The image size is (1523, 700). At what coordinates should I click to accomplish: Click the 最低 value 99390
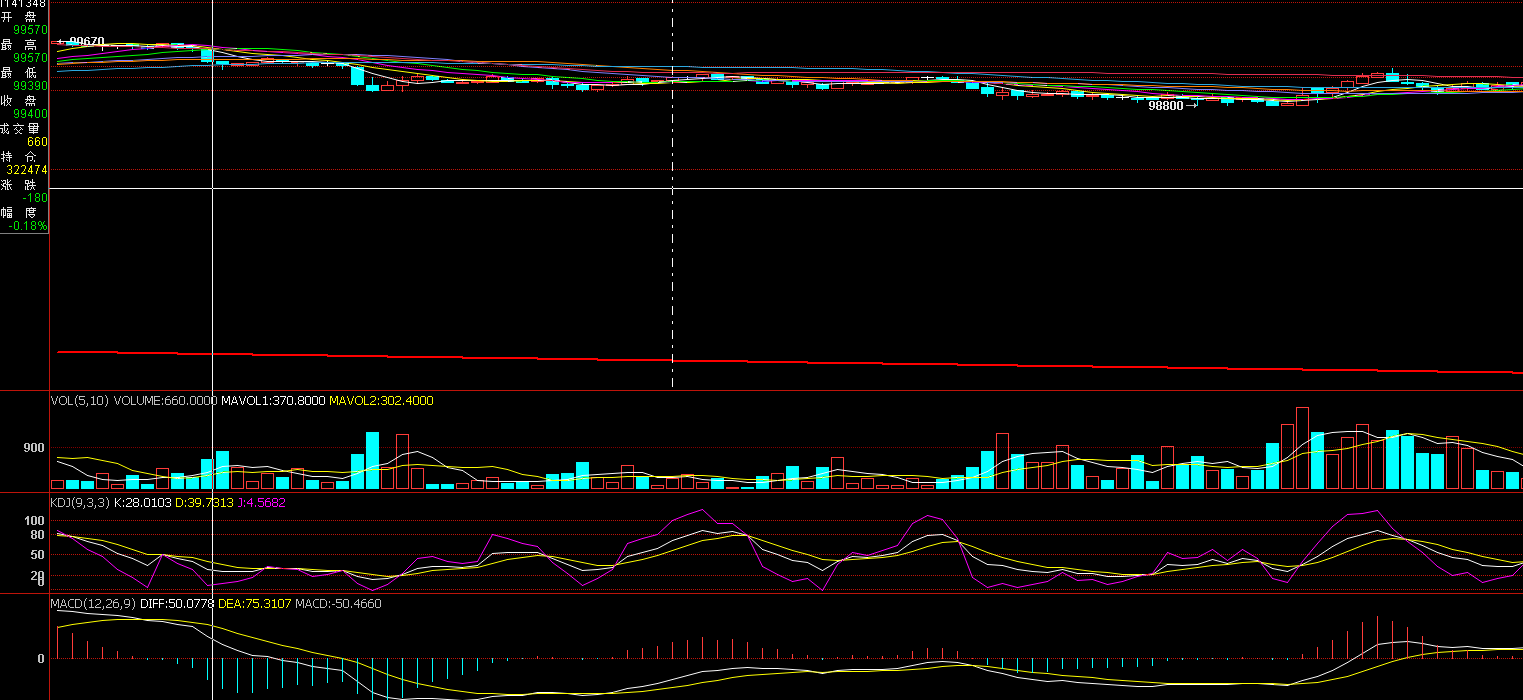[30, 86]
